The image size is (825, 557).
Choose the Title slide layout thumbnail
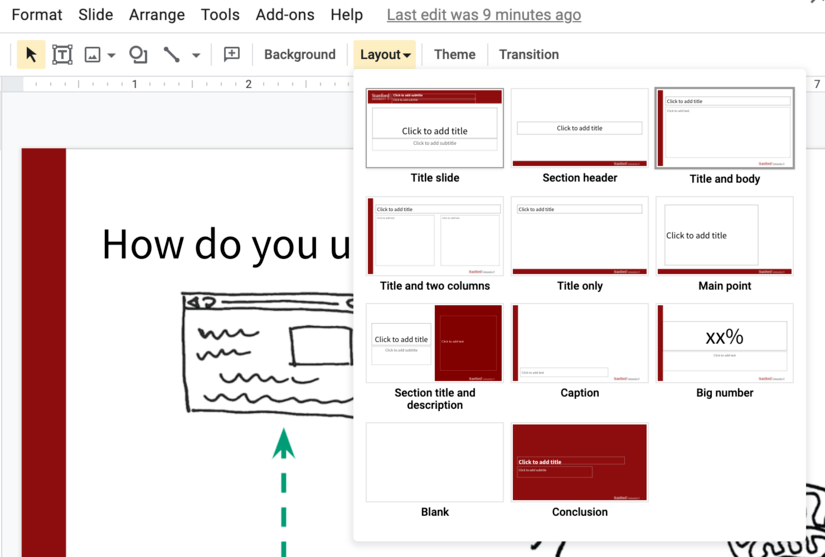[435, 128]
